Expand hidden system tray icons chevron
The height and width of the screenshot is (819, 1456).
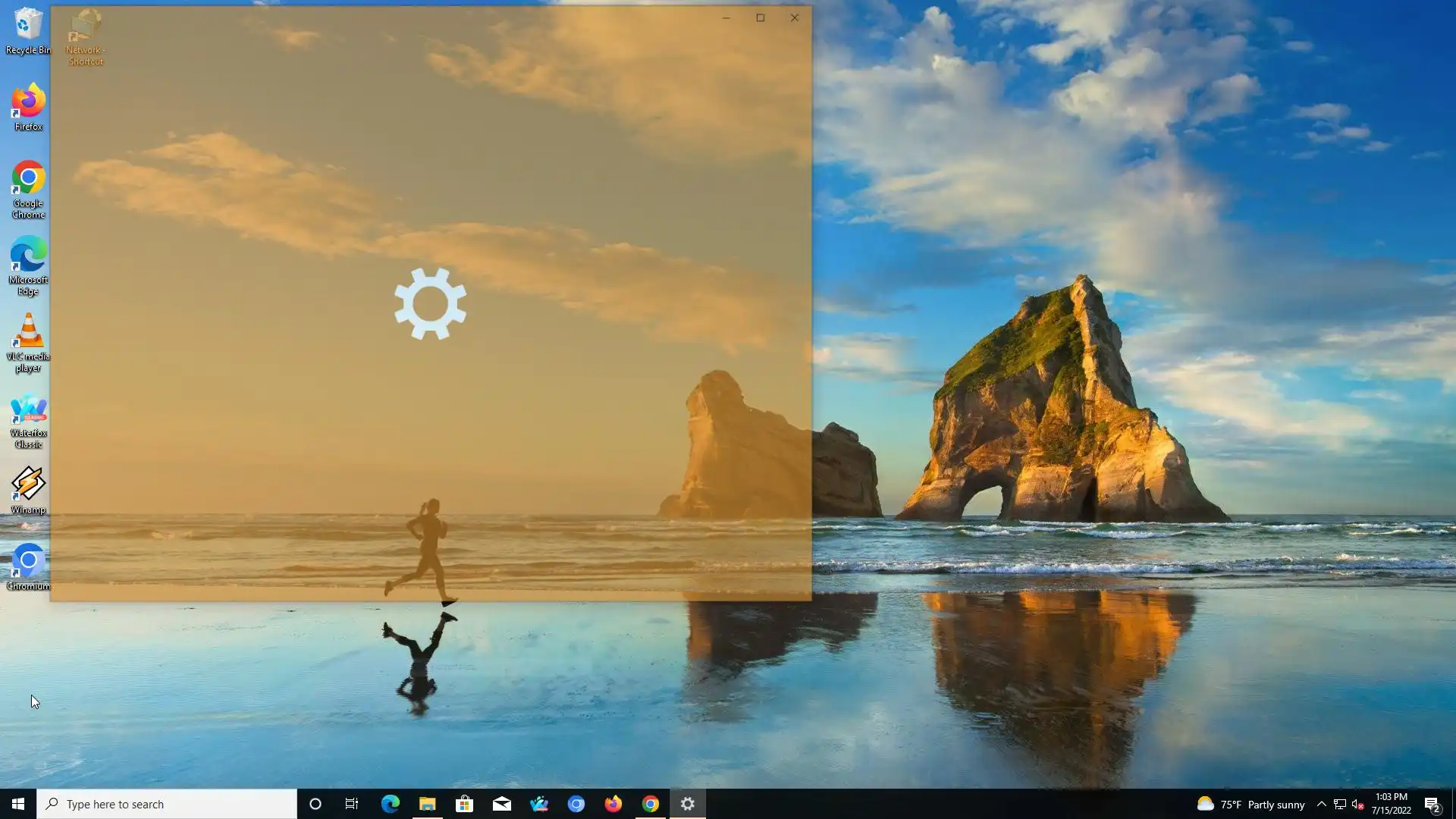[1321, 804]
